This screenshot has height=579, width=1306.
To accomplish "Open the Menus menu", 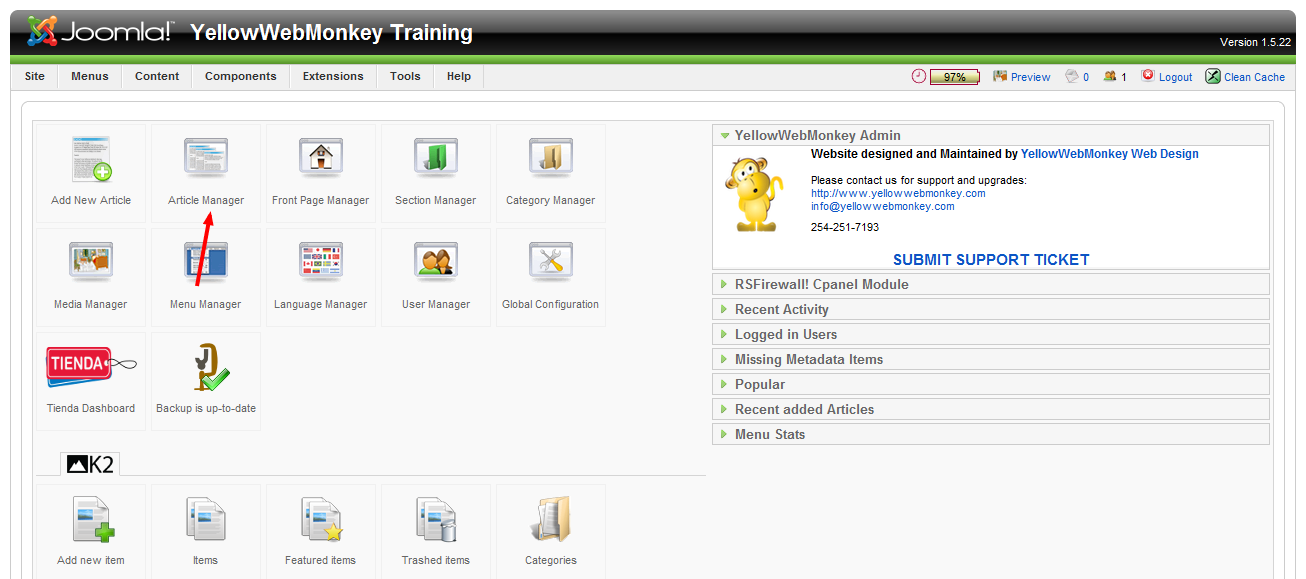I will coord(90,76).
